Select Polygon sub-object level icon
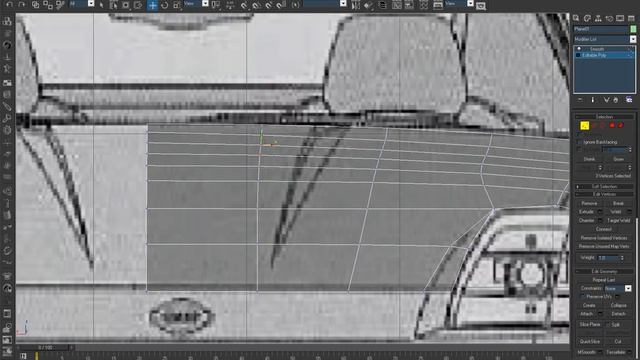This screenshot has width=640, height=360. [x=612, y=126]
